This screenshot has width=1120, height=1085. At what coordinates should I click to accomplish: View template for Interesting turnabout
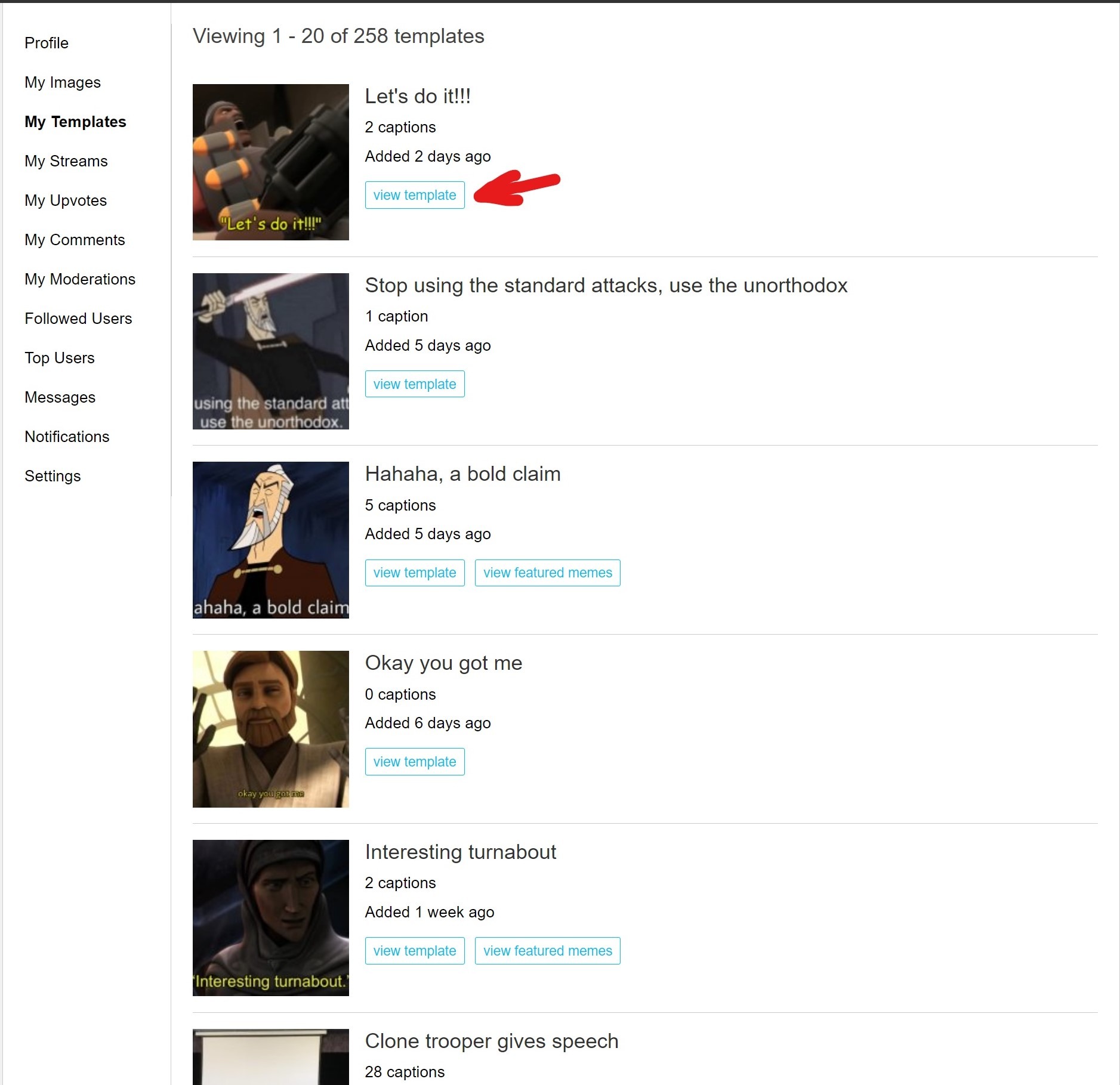(415, 951)
